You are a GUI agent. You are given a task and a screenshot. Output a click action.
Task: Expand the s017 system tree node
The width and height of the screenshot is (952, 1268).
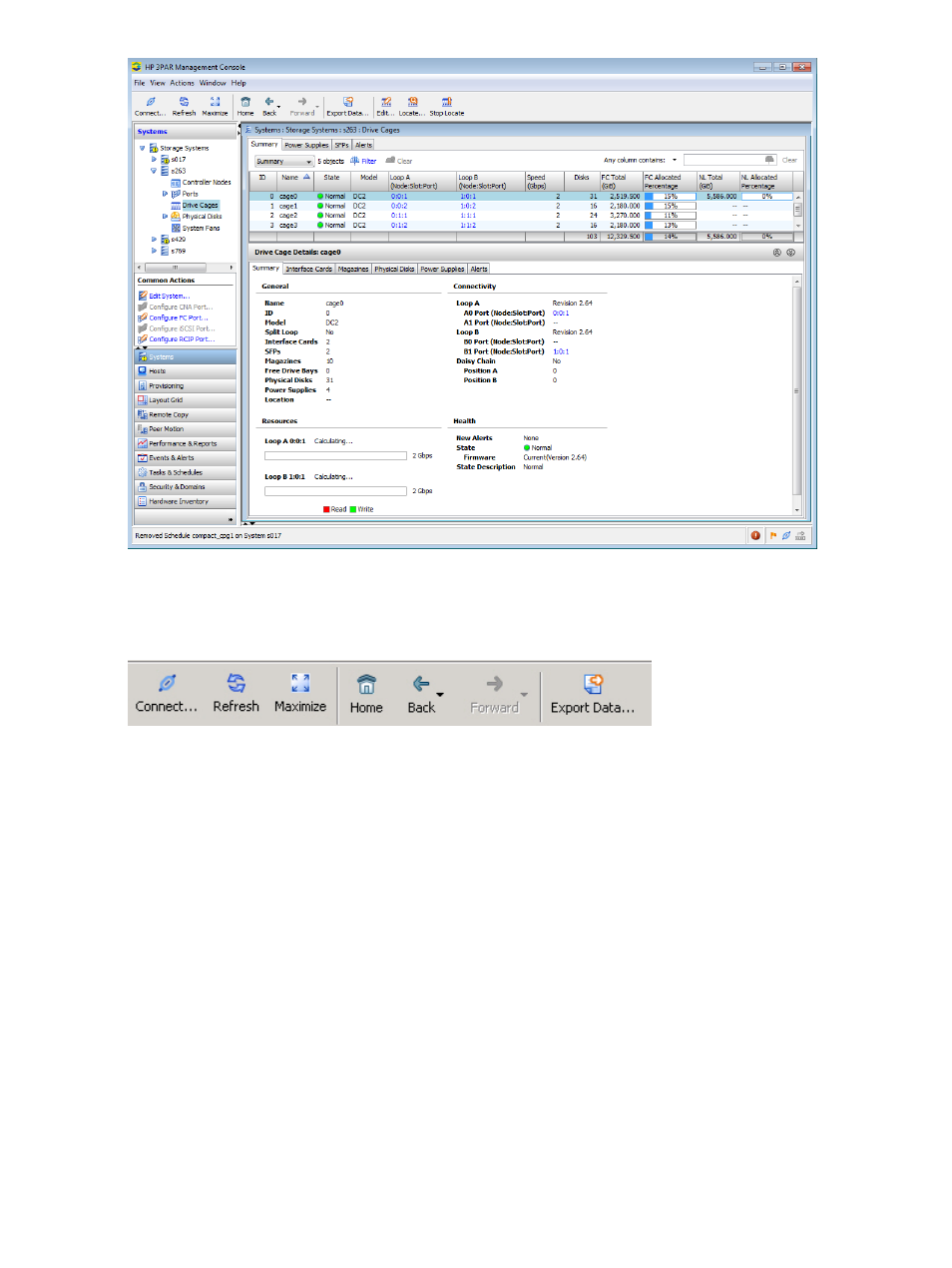154,160
